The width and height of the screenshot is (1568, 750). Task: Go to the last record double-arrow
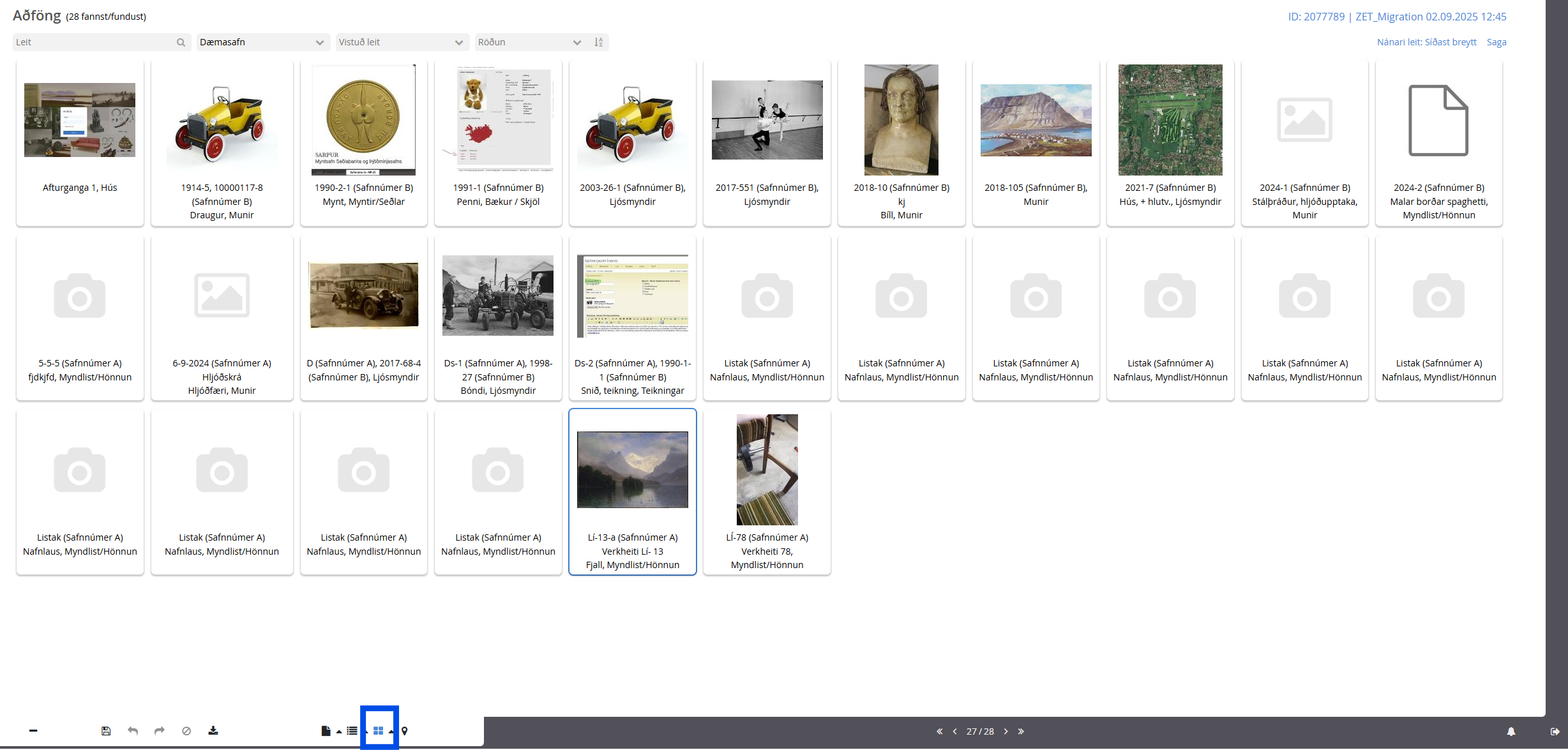[1021, 731]
